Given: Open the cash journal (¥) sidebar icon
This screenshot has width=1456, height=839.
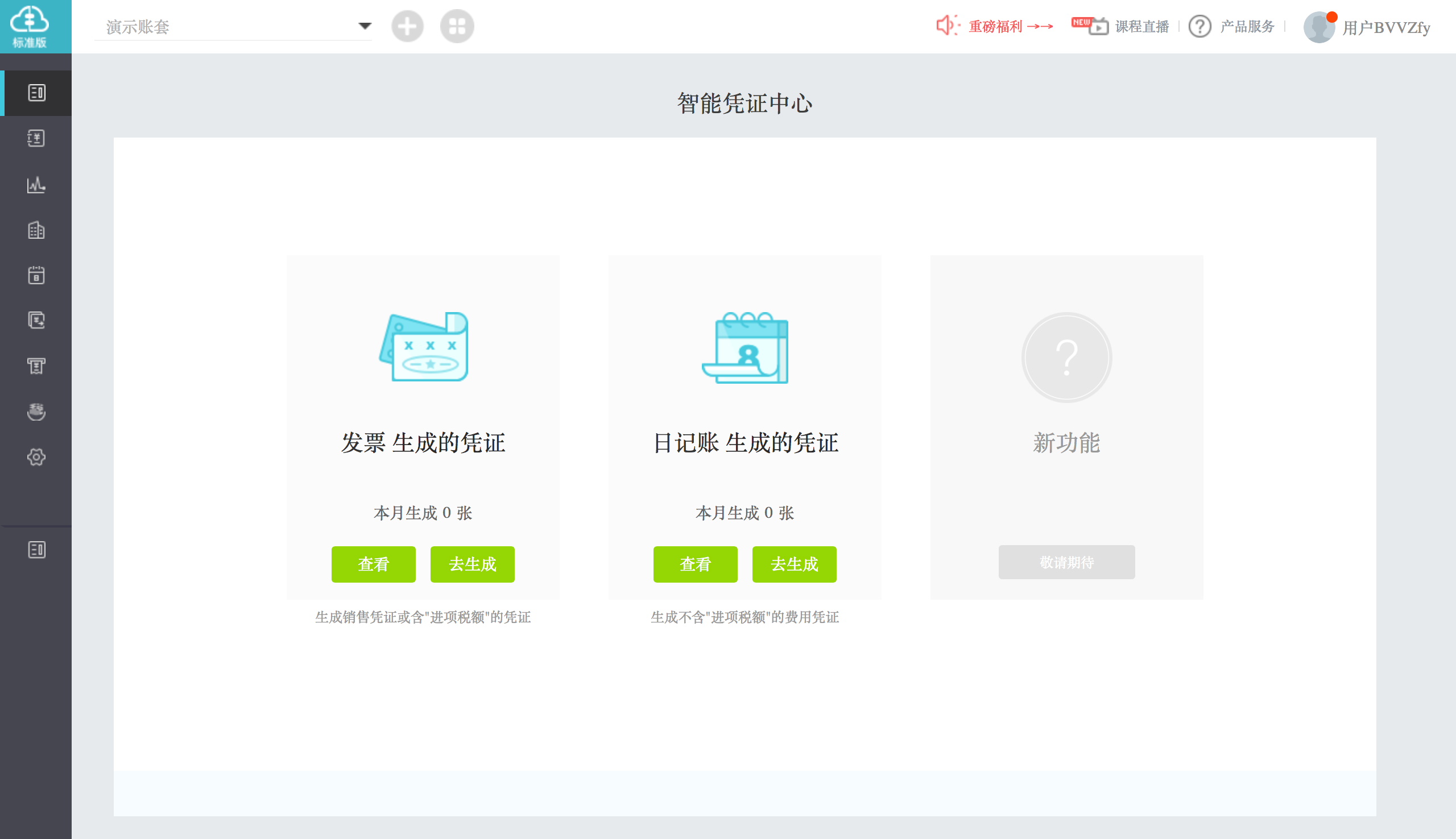Looking at the screenshot, I should pos(36,137).
